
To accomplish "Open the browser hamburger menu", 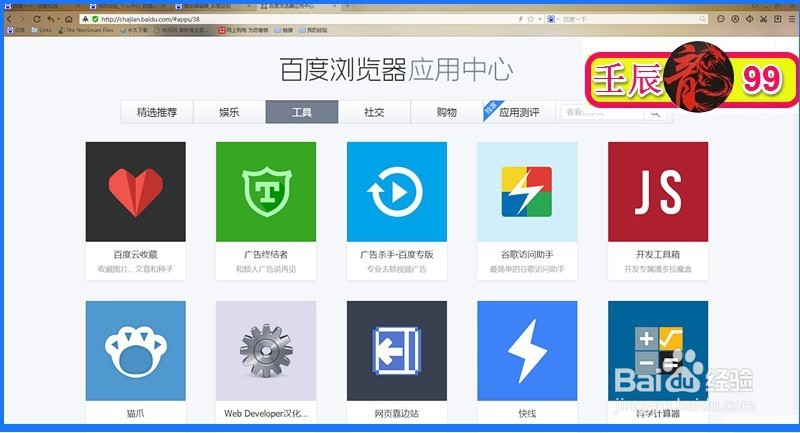I will [792, 19].
